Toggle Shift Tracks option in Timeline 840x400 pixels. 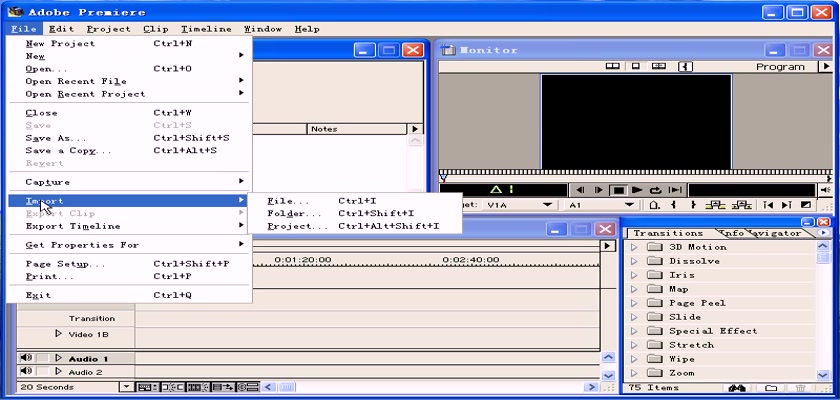pos(222,387)
